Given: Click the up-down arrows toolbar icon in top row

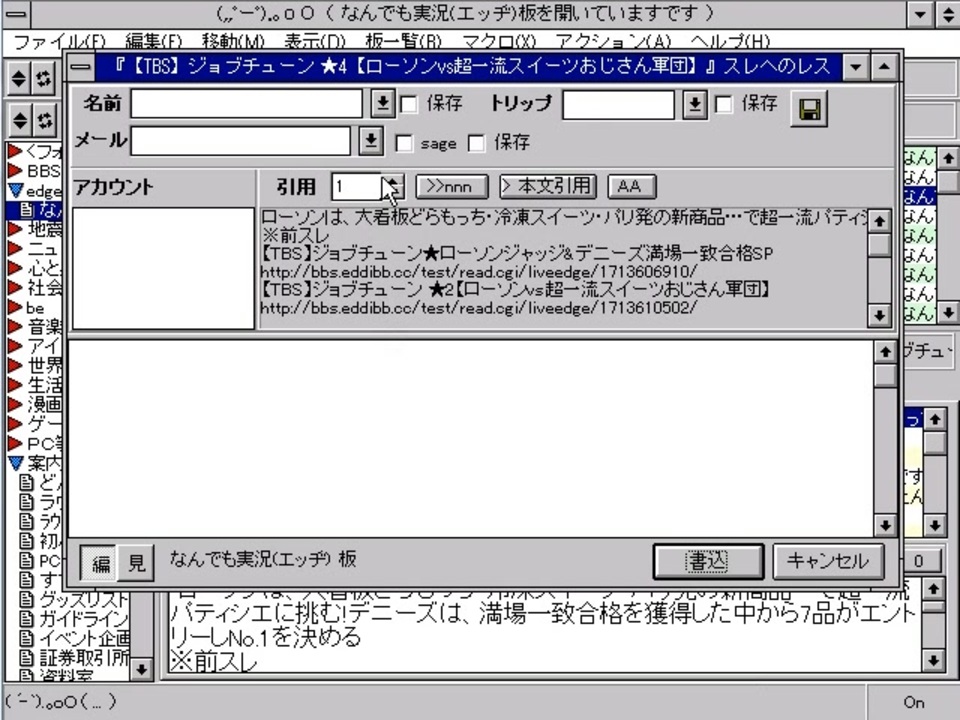Looking at the screenshot, I should click(19, 78).
